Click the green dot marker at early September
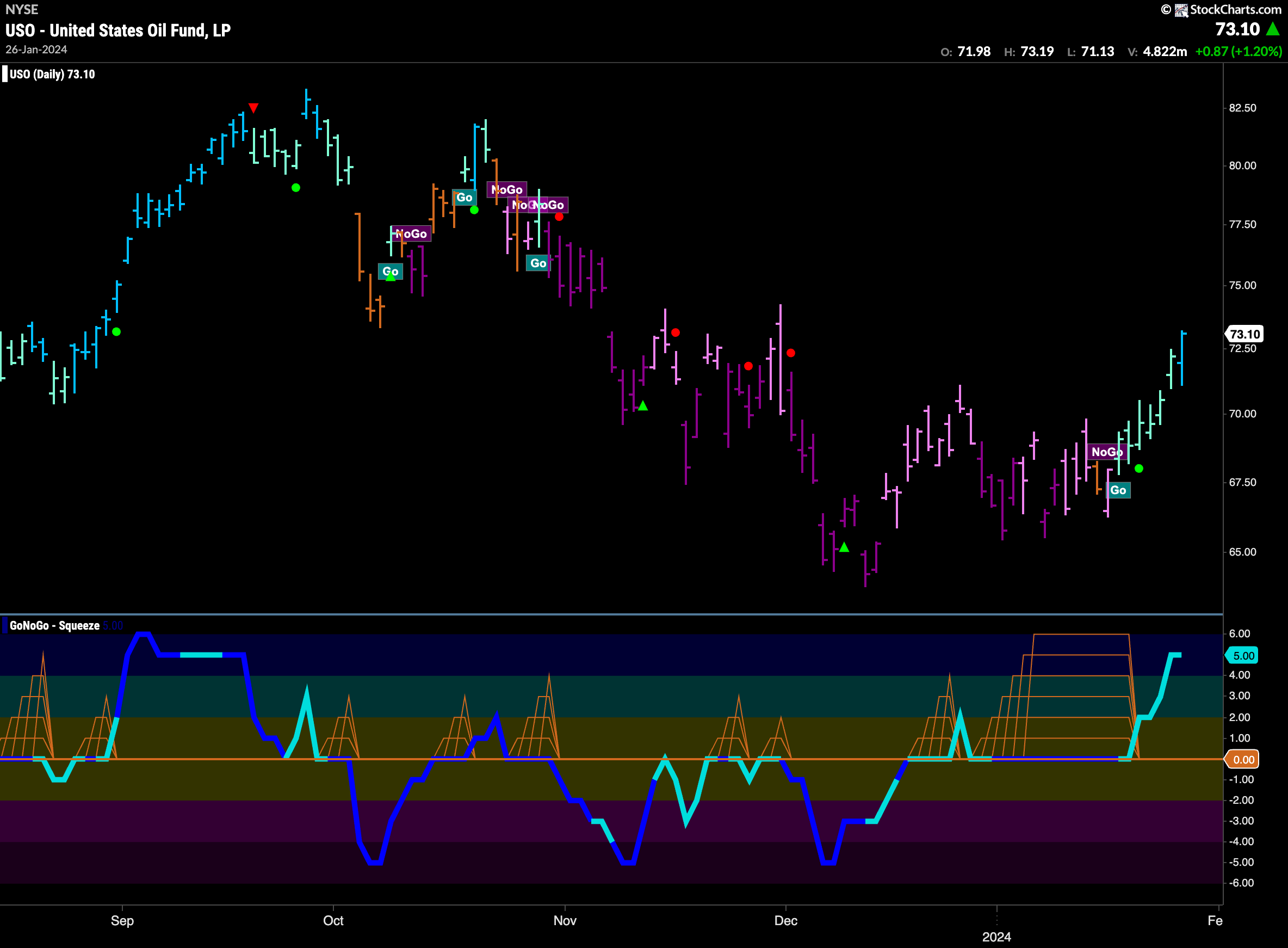The height and width of the screenshot is (948, 1288). (116, 331)
